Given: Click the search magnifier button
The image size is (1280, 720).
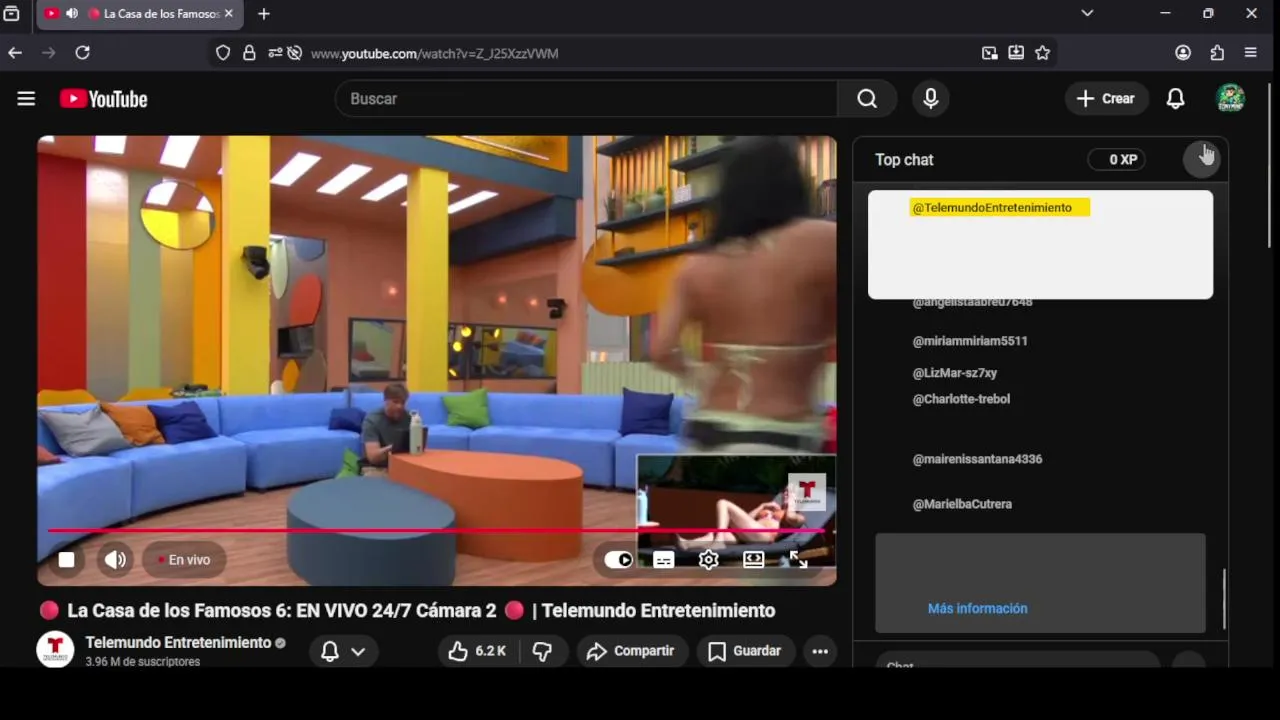Looking at the screenshot, I should [x=867, y=99].
